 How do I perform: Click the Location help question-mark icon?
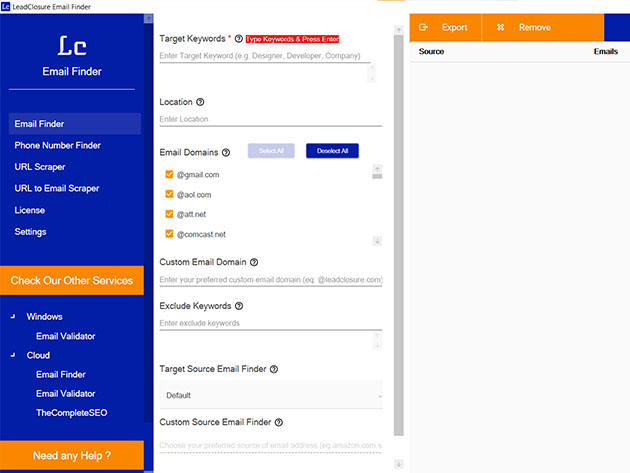pos(201,102)
